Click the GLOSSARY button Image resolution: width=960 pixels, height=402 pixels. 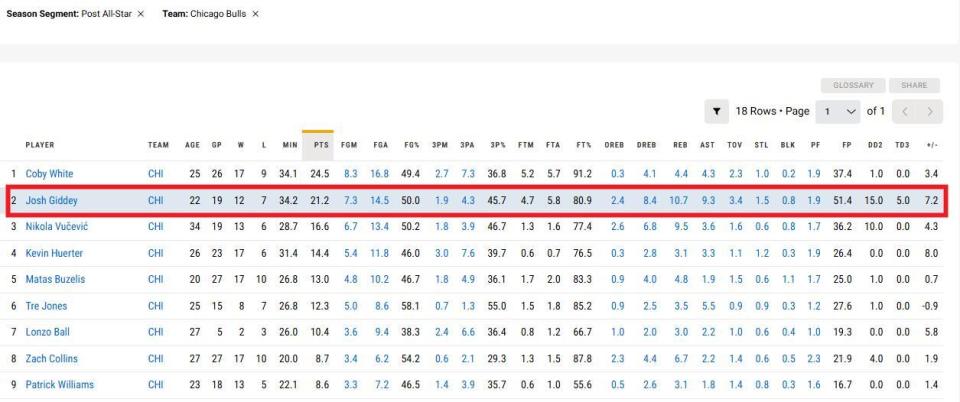click(x=851, y=86)
